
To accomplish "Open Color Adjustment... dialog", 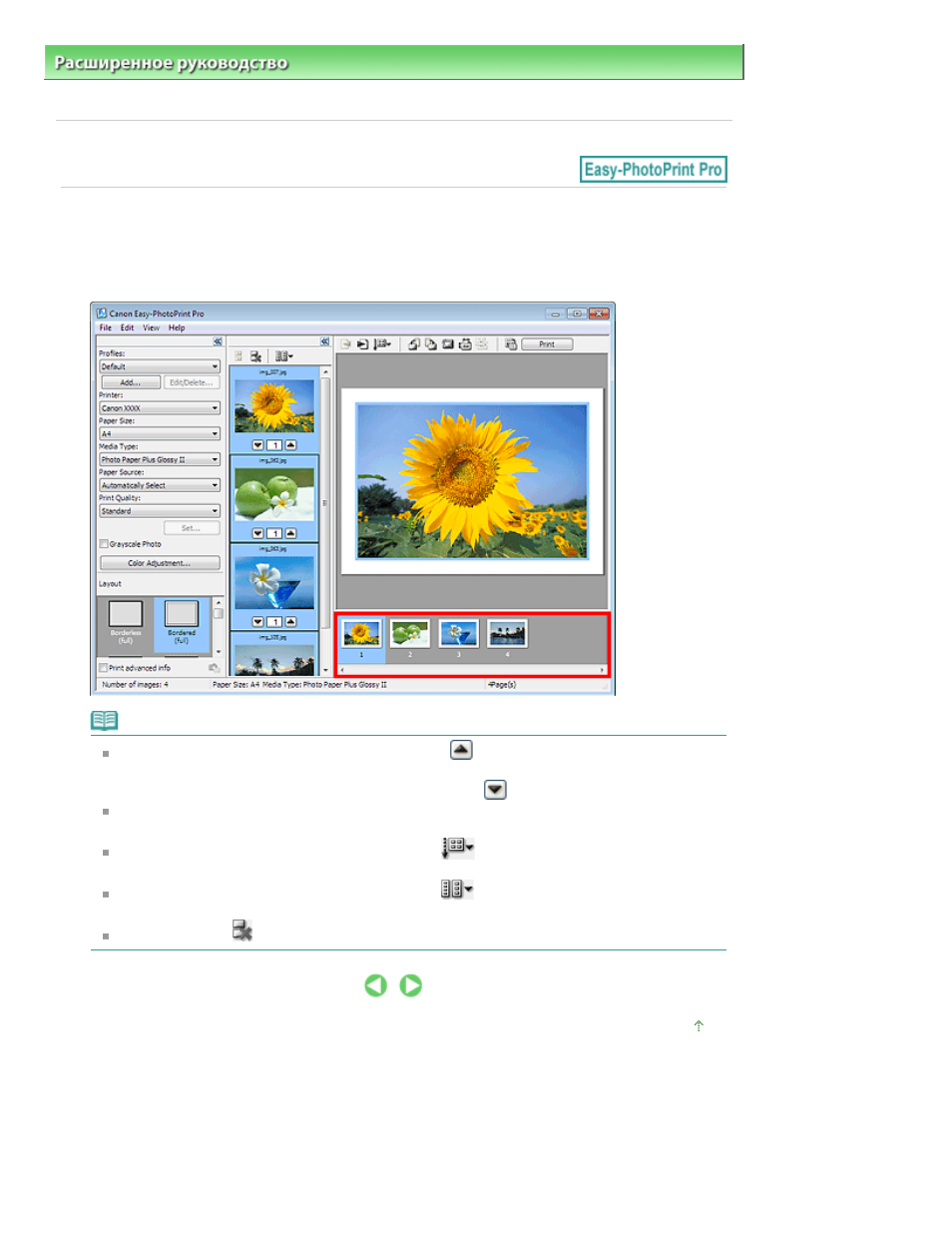I will 160,563.
